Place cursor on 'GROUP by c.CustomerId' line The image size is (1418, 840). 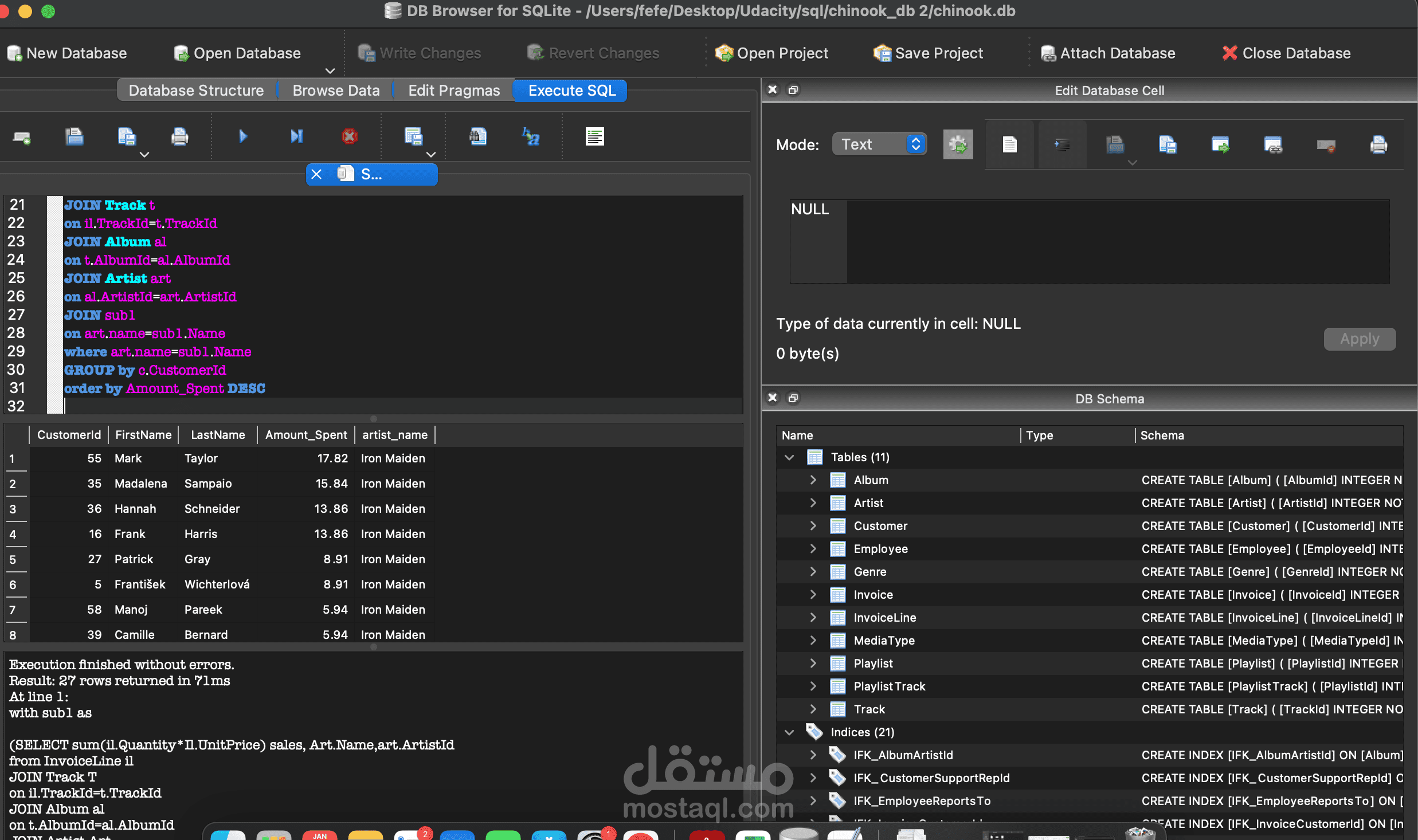pos(145,370)
